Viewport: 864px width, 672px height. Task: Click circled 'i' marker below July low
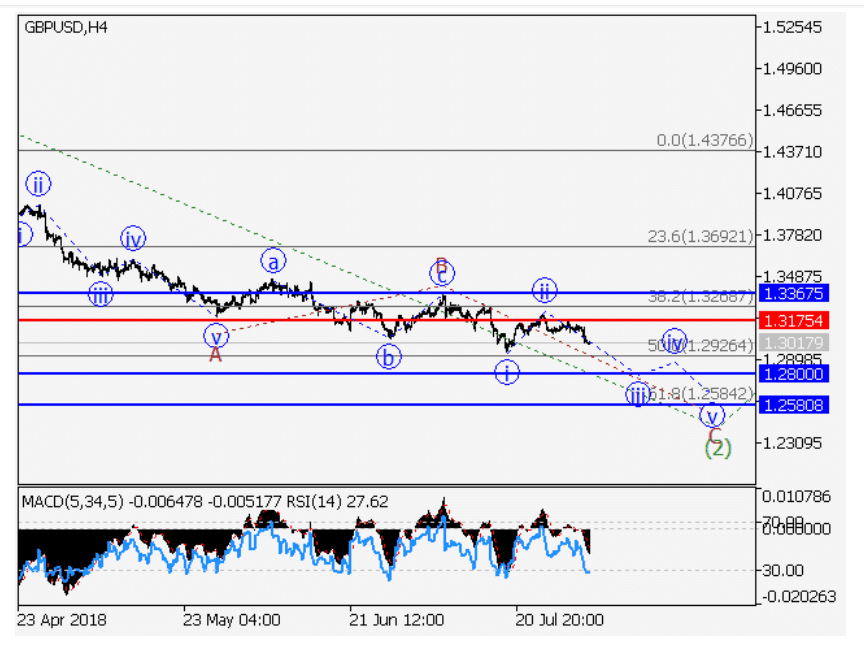[x=507, y=373]
